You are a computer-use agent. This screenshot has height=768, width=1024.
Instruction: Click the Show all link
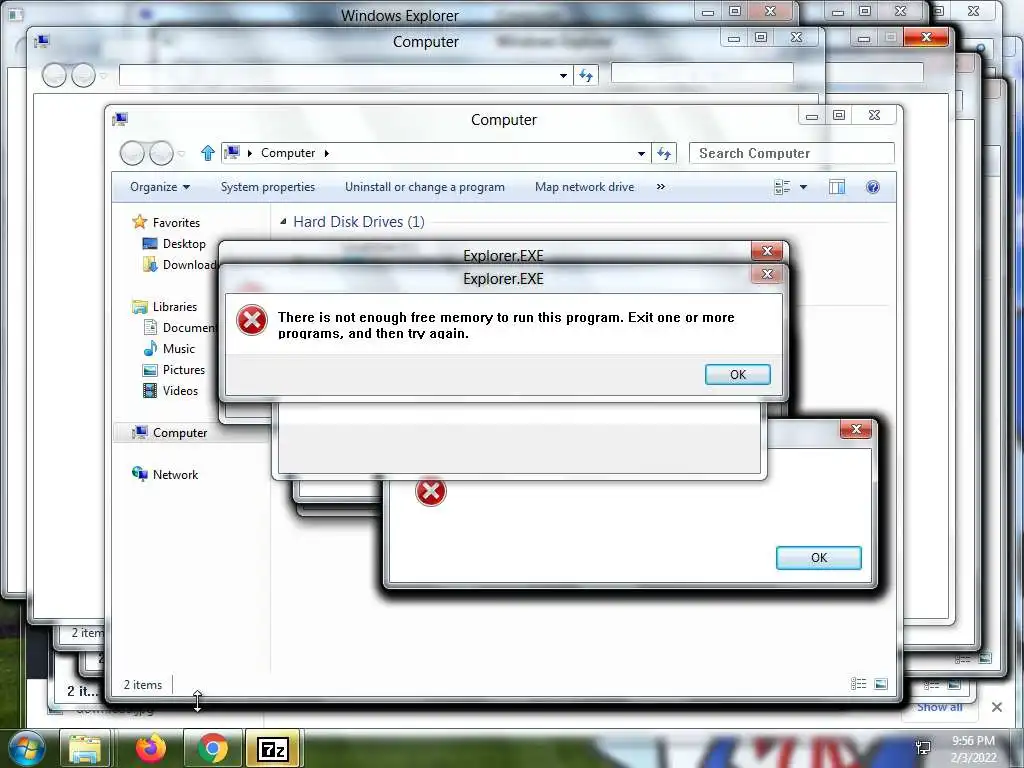click(x=940, y=707)
